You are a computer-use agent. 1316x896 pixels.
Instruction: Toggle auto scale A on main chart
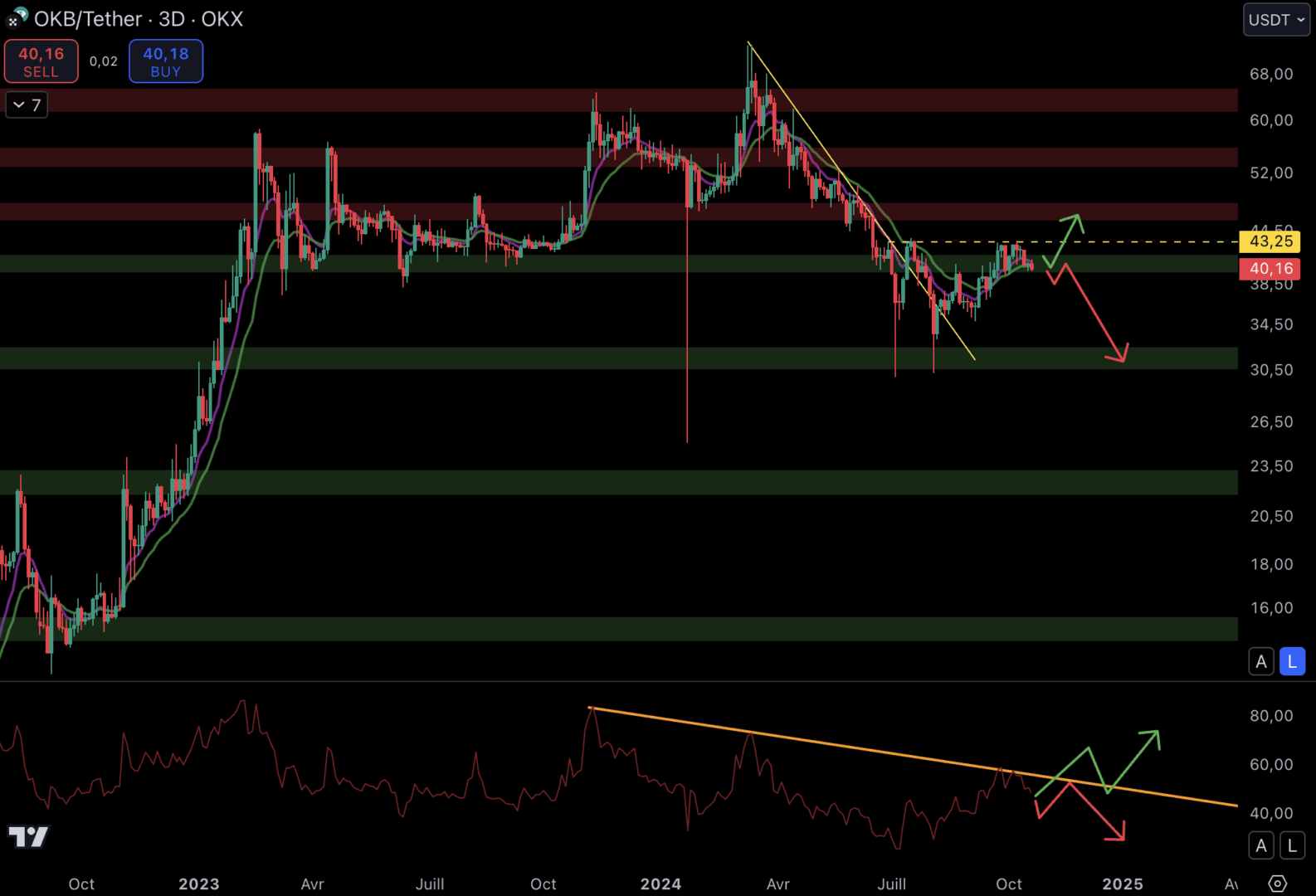pyautogui.click(x=1261, y=661)
